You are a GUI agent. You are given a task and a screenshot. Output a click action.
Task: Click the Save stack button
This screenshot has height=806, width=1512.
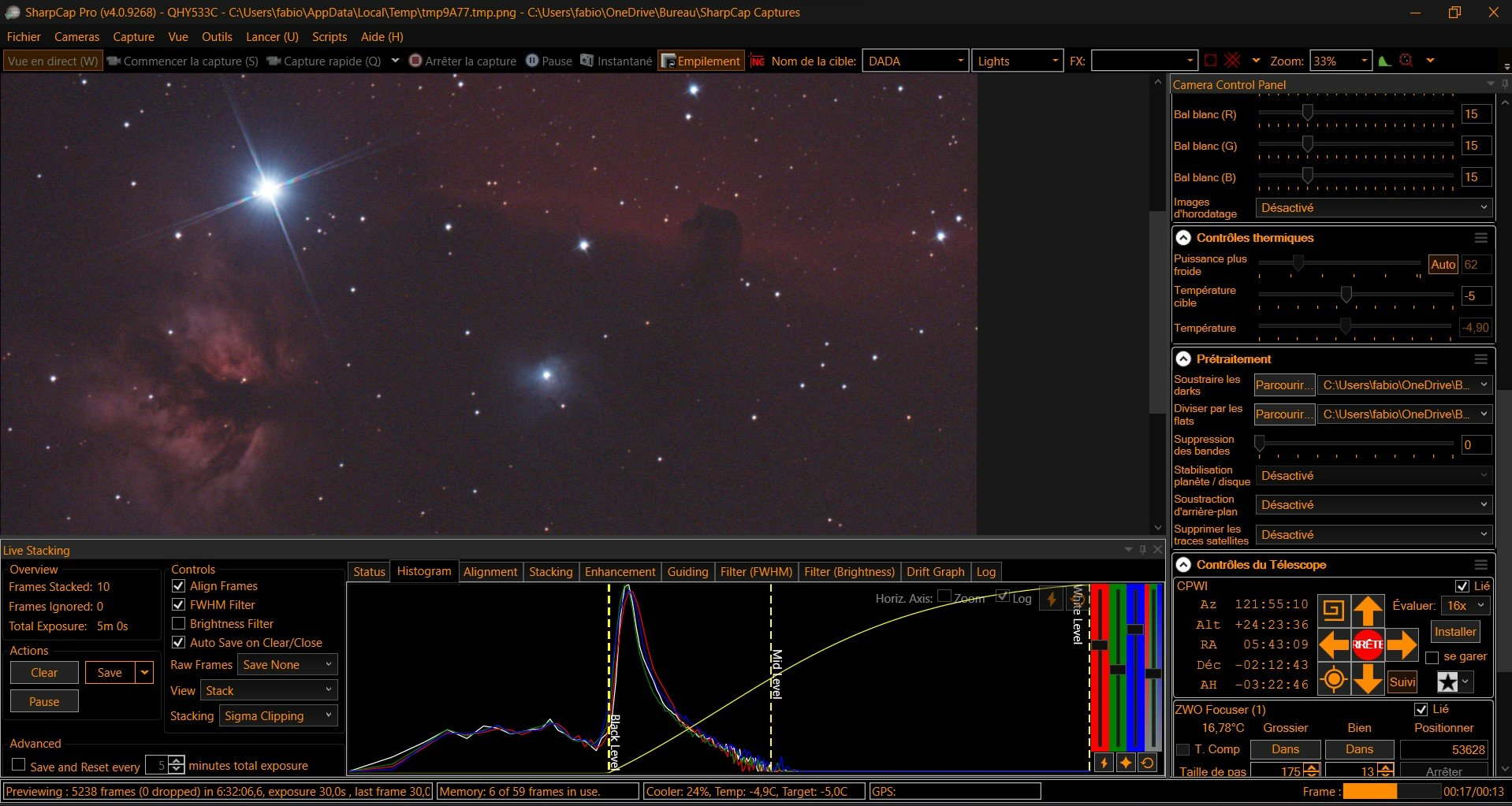110,672
